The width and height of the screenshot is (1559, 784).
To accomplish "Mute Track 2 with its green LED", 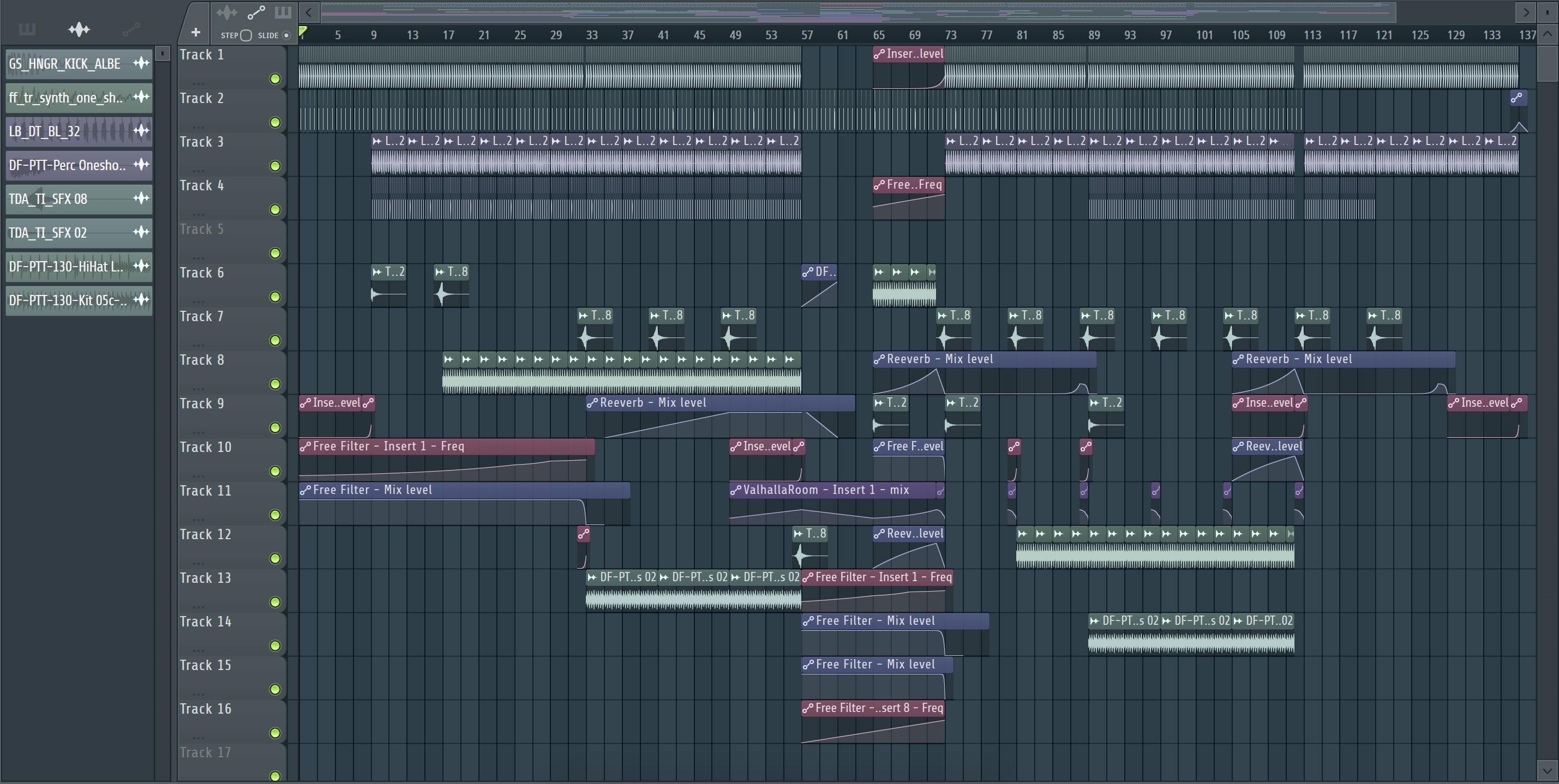I will [275, 122].
